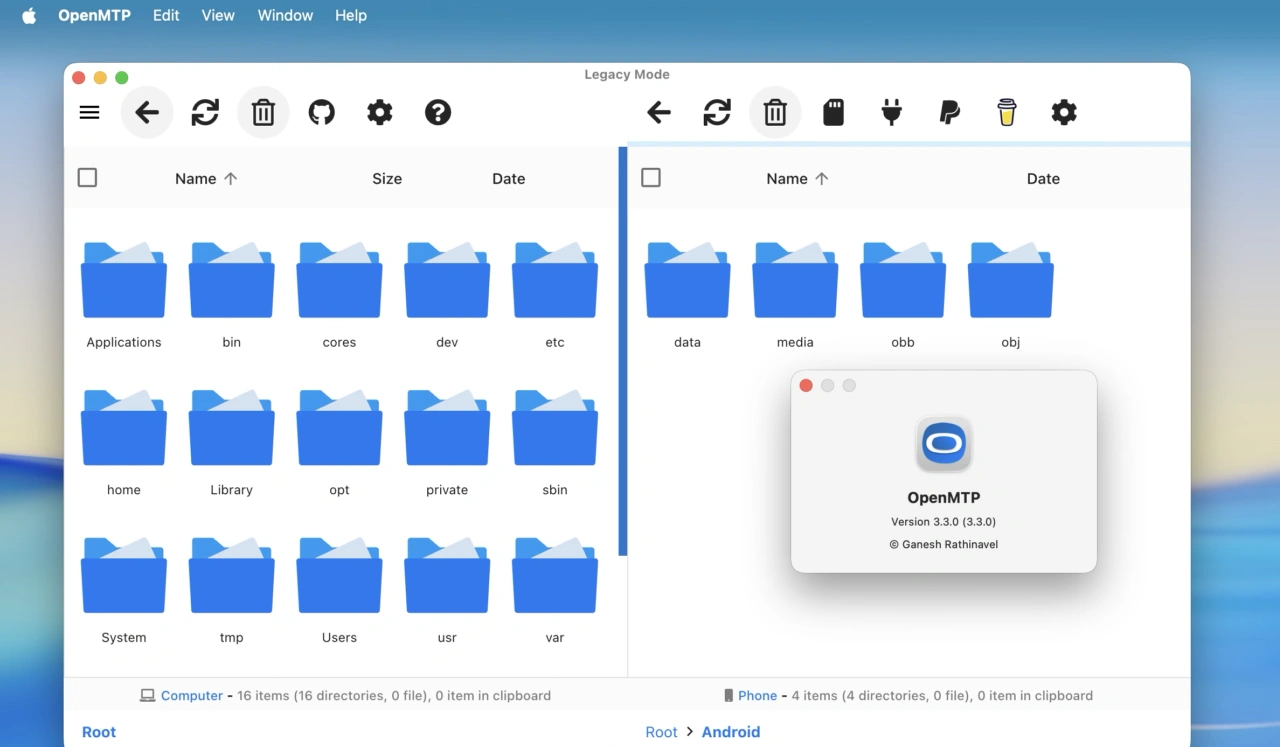1280x747 pixels.
Task: Refresh the Computer pane file list
Action: [x=205, y=112]
